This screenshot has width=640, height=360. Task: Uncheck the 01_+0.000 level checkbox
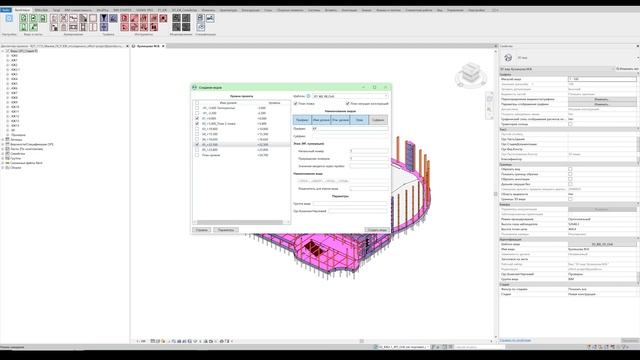tap(197, 118)
